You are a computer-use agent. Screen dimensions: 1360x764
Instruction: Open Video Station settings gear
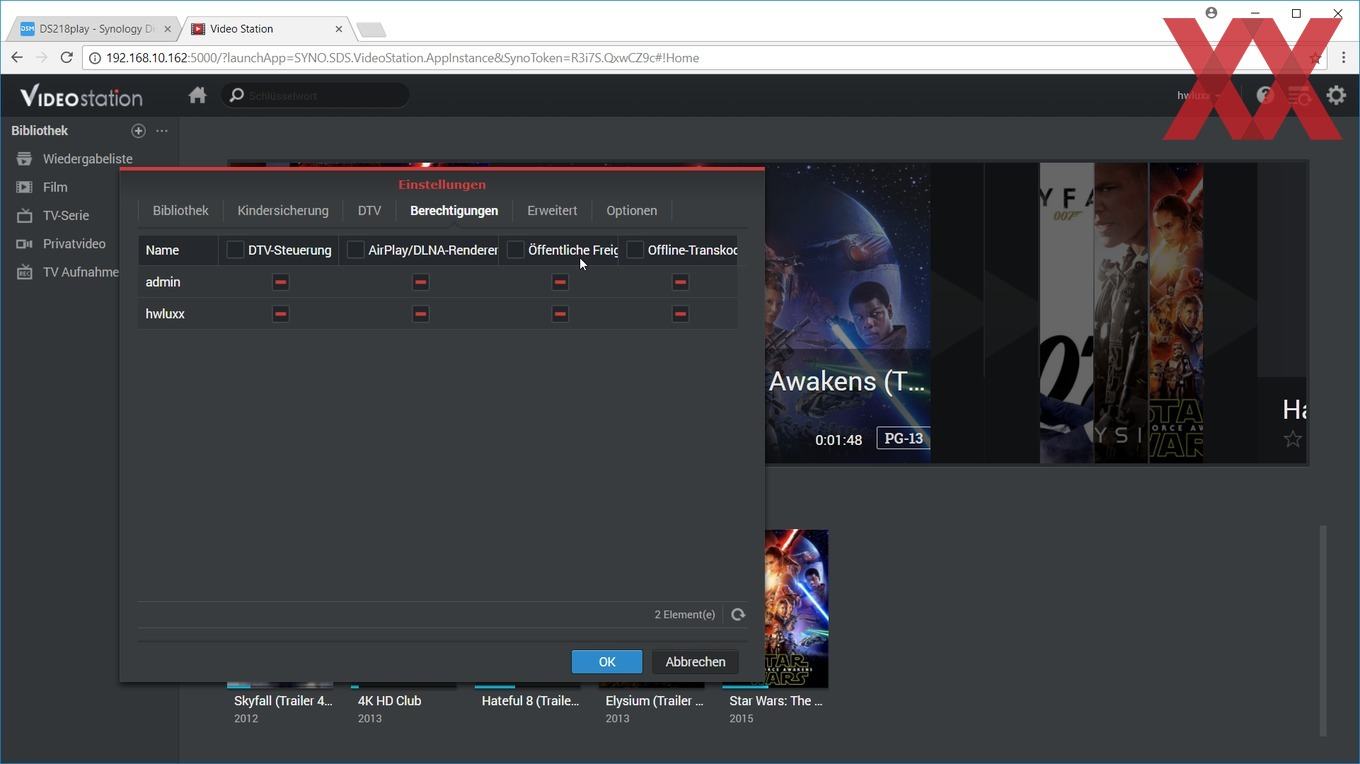(x=1336, y=95)
